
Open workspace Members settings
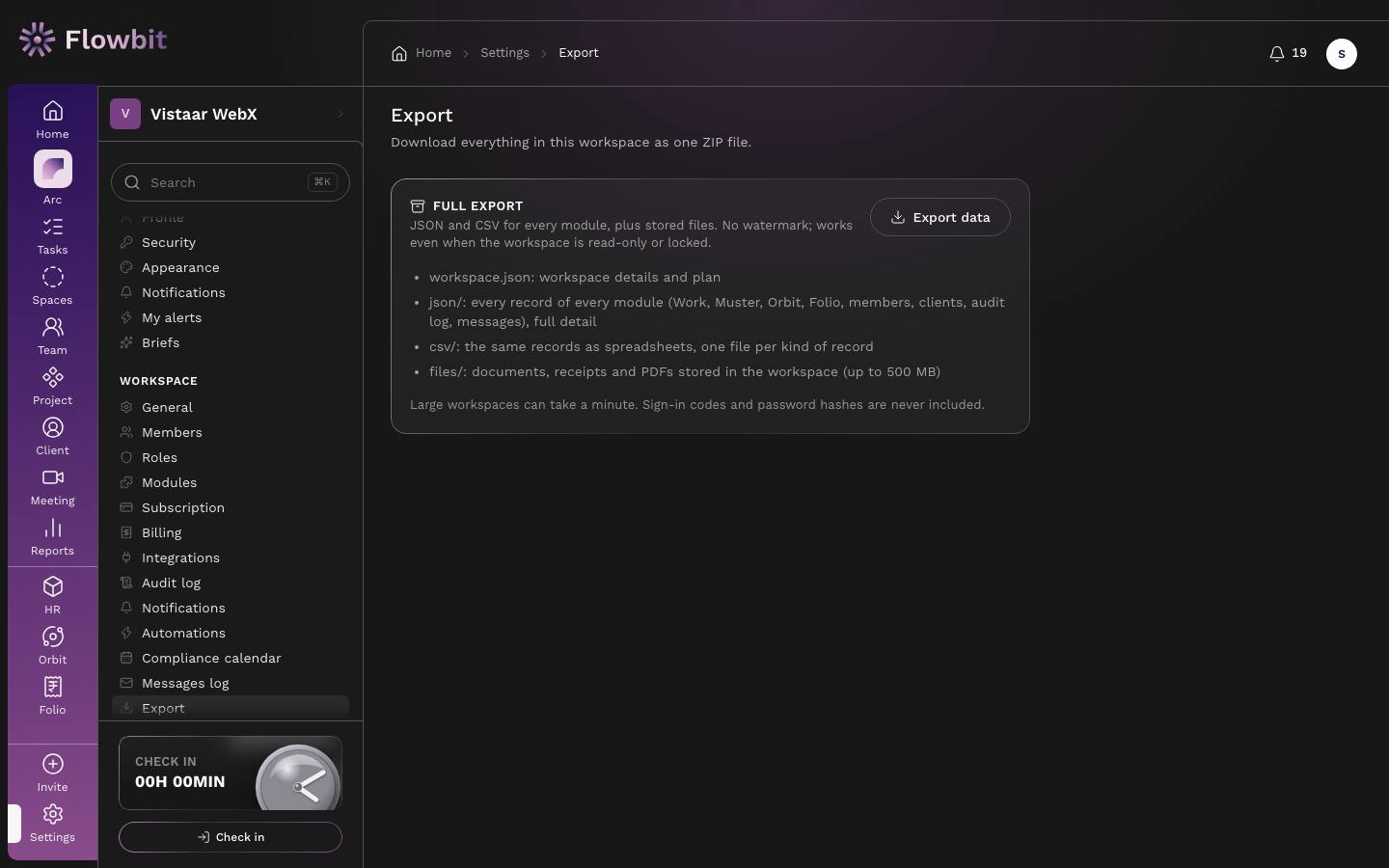(x=231, y=433)
